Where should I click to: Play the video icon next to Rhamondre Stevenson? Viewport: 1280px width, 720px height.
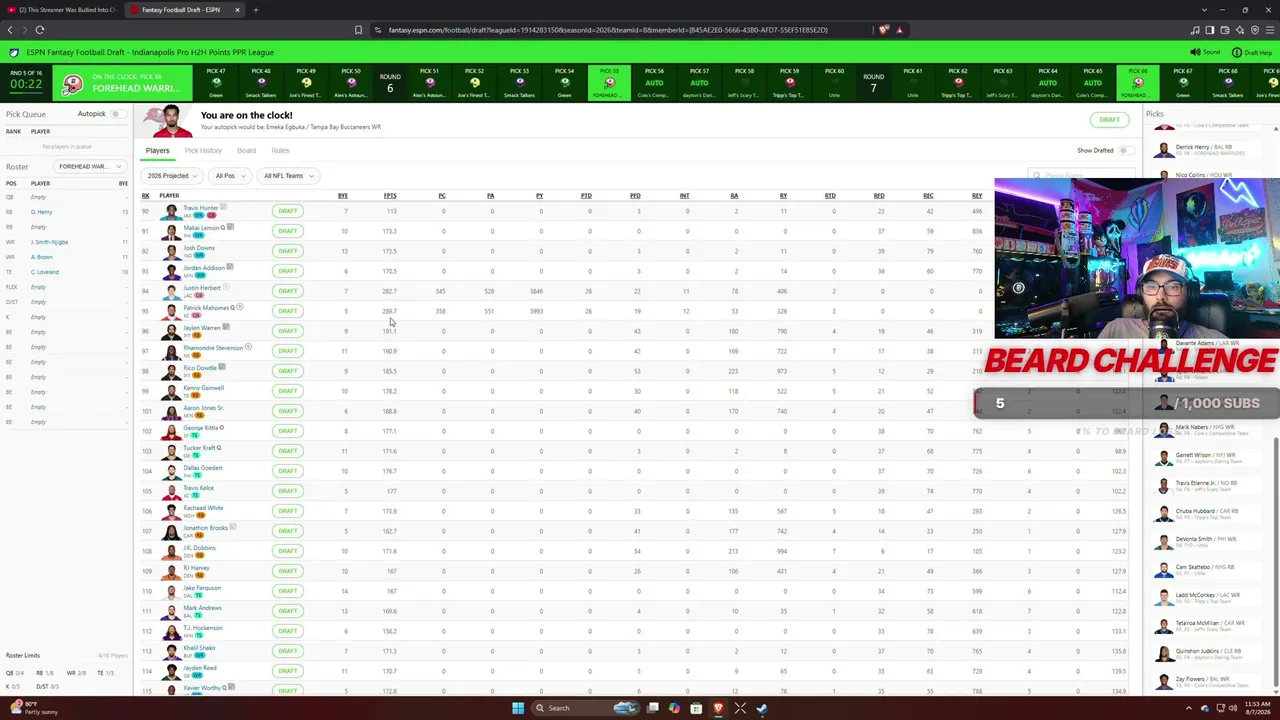pos(248,347)
